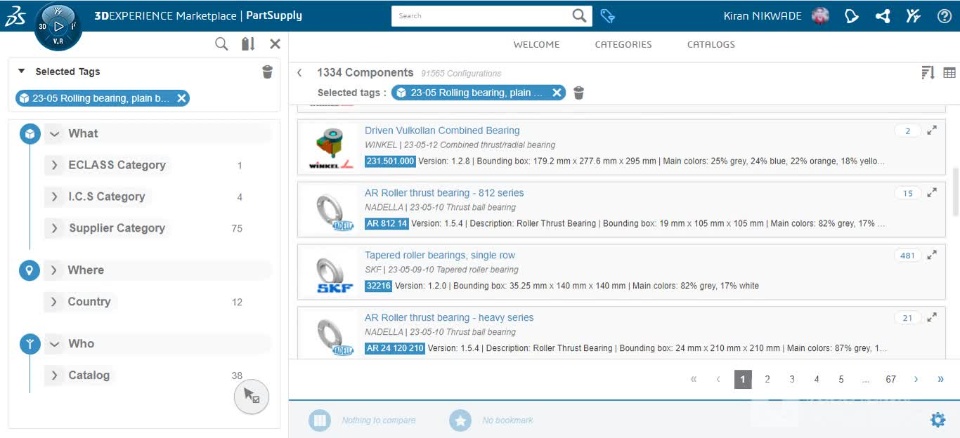
Task: Delete selected tags trash in left panel
Action: coord(267,72)
